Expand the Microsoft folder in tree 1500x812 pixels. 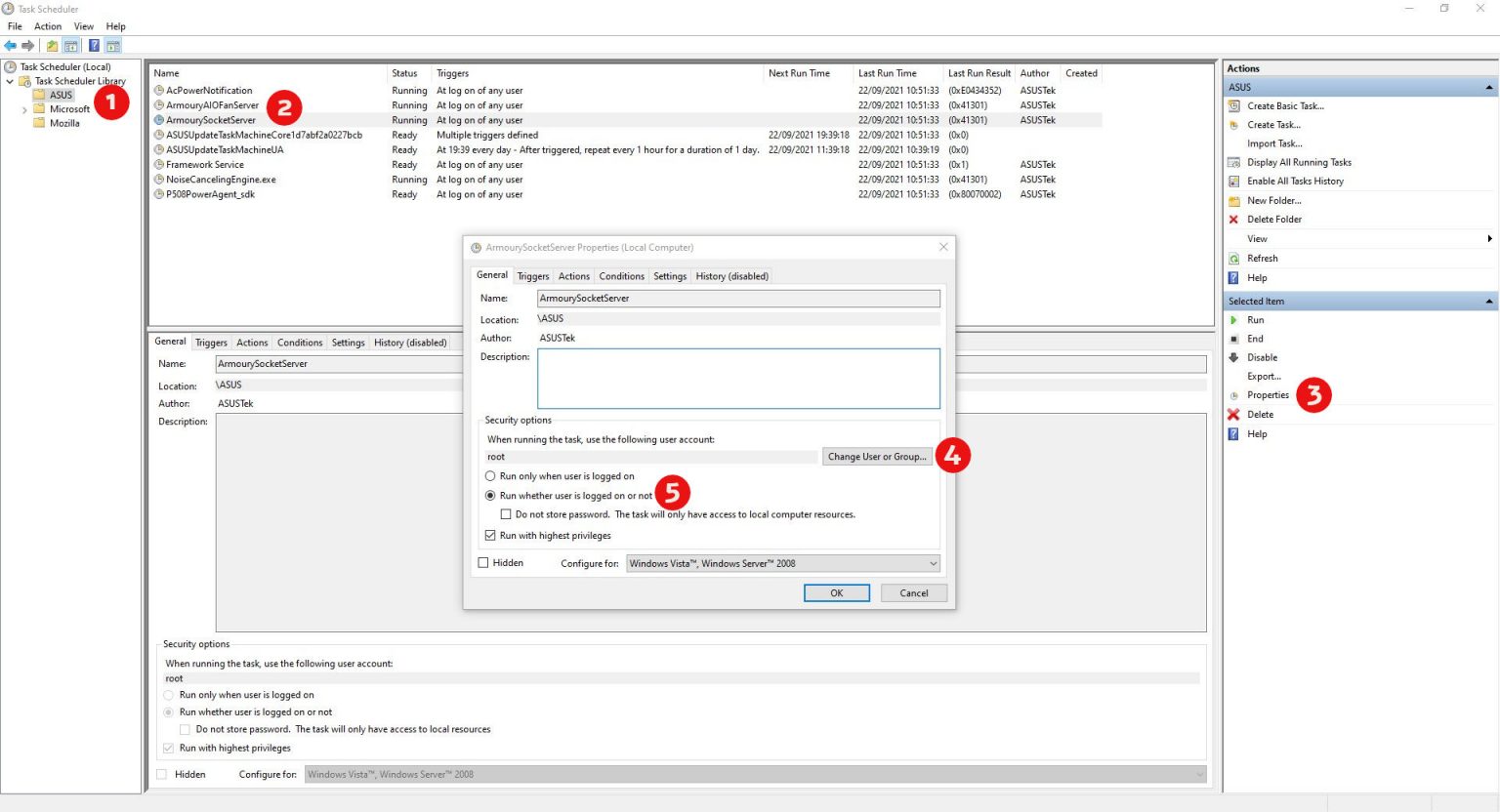[x=24, y=109]
